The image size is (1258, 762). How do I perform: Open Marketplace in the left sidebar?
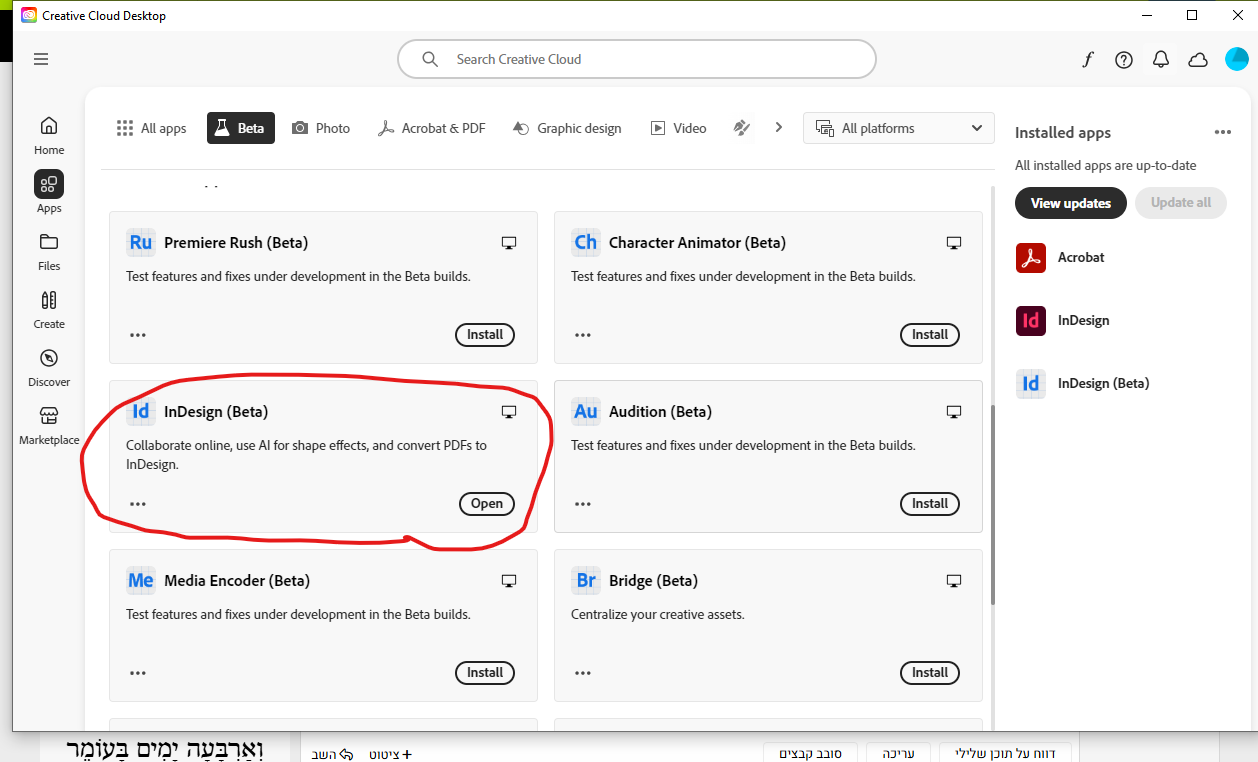(x=49, y=425)
